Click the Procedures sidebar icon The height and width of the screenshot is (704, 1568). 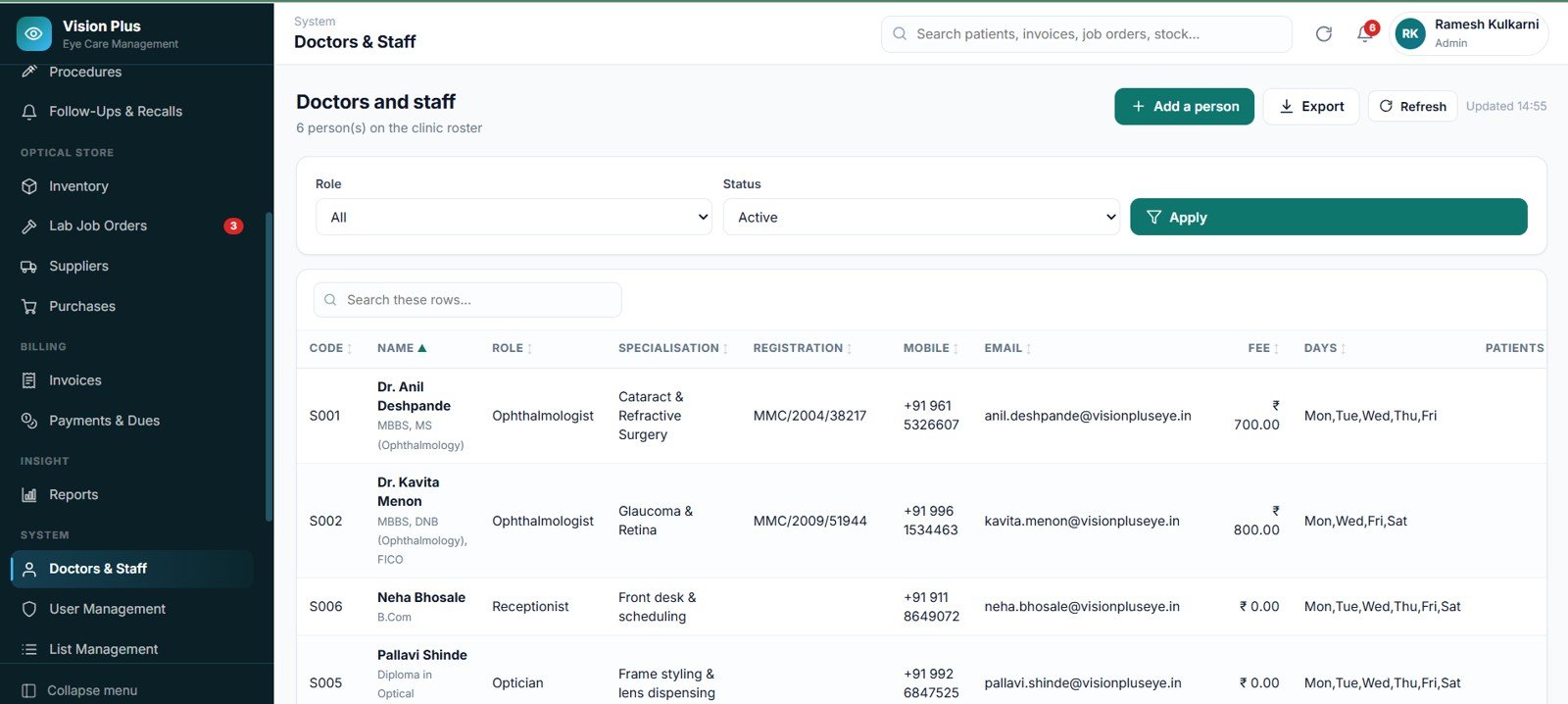pyautogui.click(x=29, y=72)
